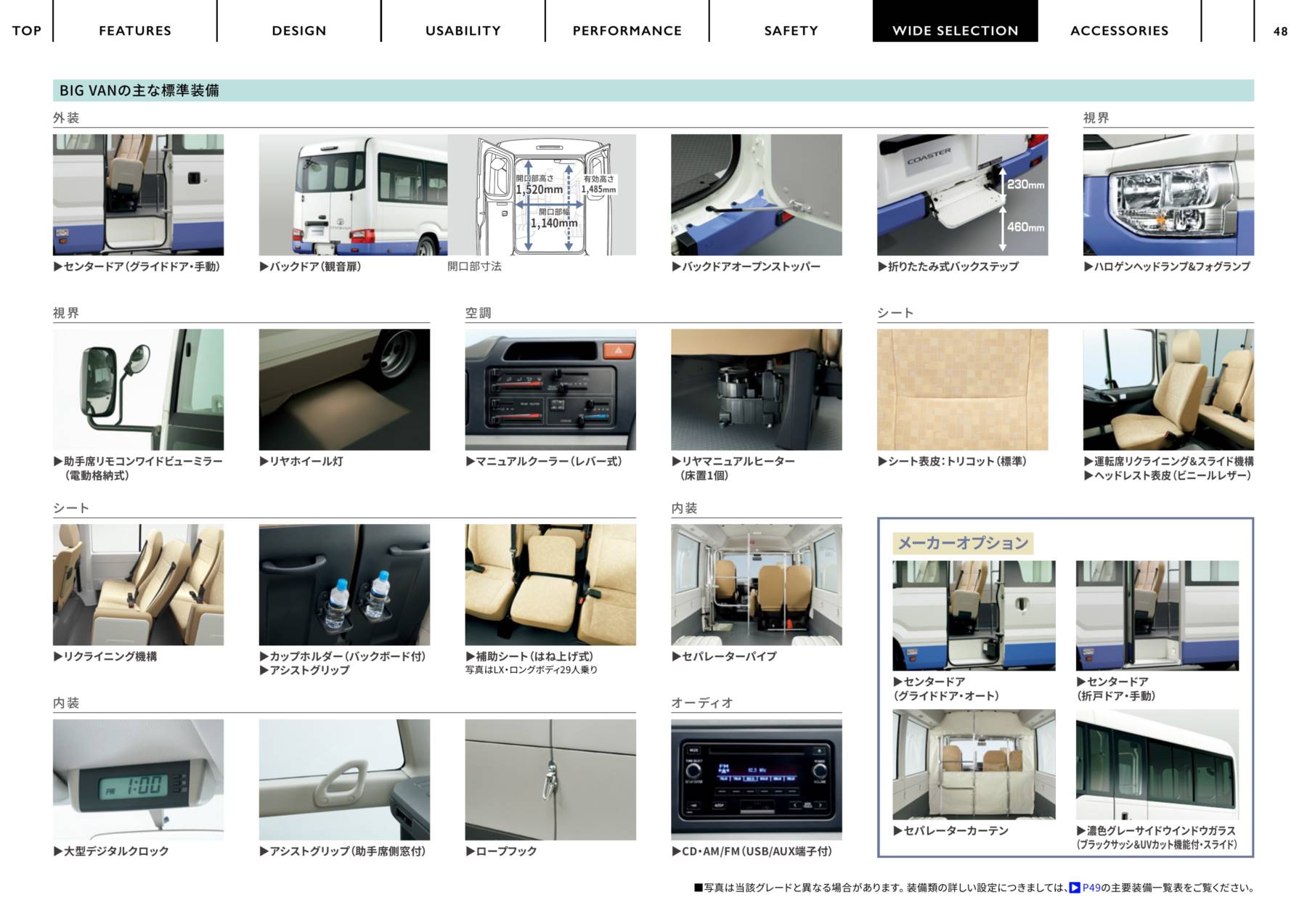1307x924 pixels.
Task: Click the blue arrow icon beside P49
Action: click(1075, 888)
